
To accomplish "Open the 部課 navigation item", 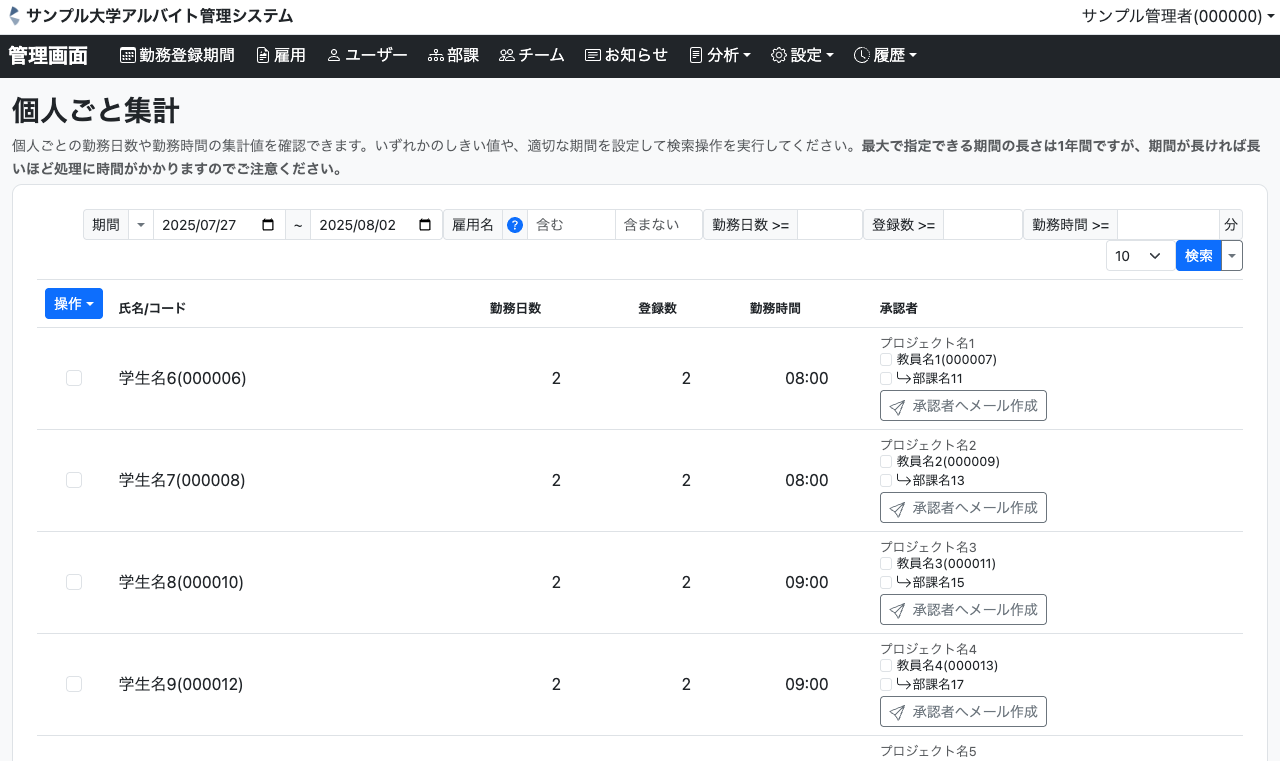I will click(454, 55).
